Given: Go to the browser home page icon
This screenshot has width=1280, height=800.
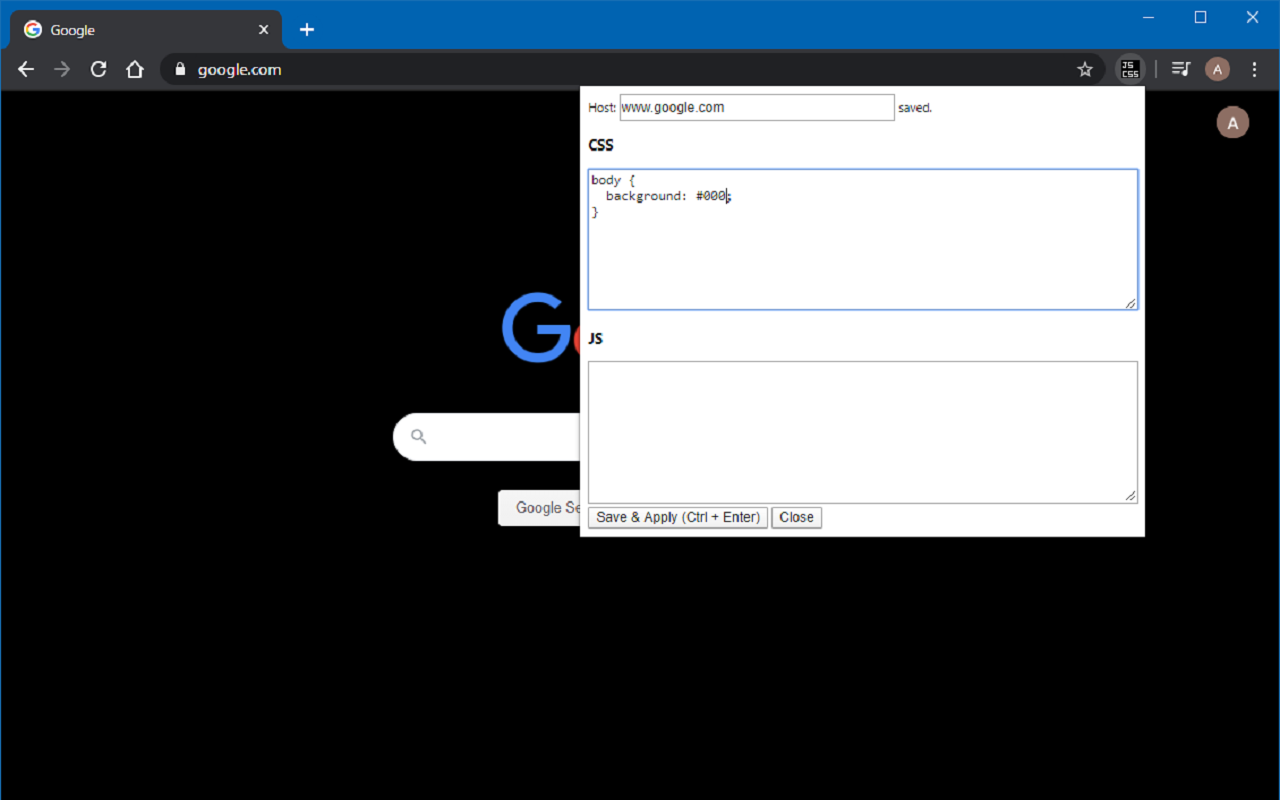Looking at the screenshot, I should (x=135, y=69).
